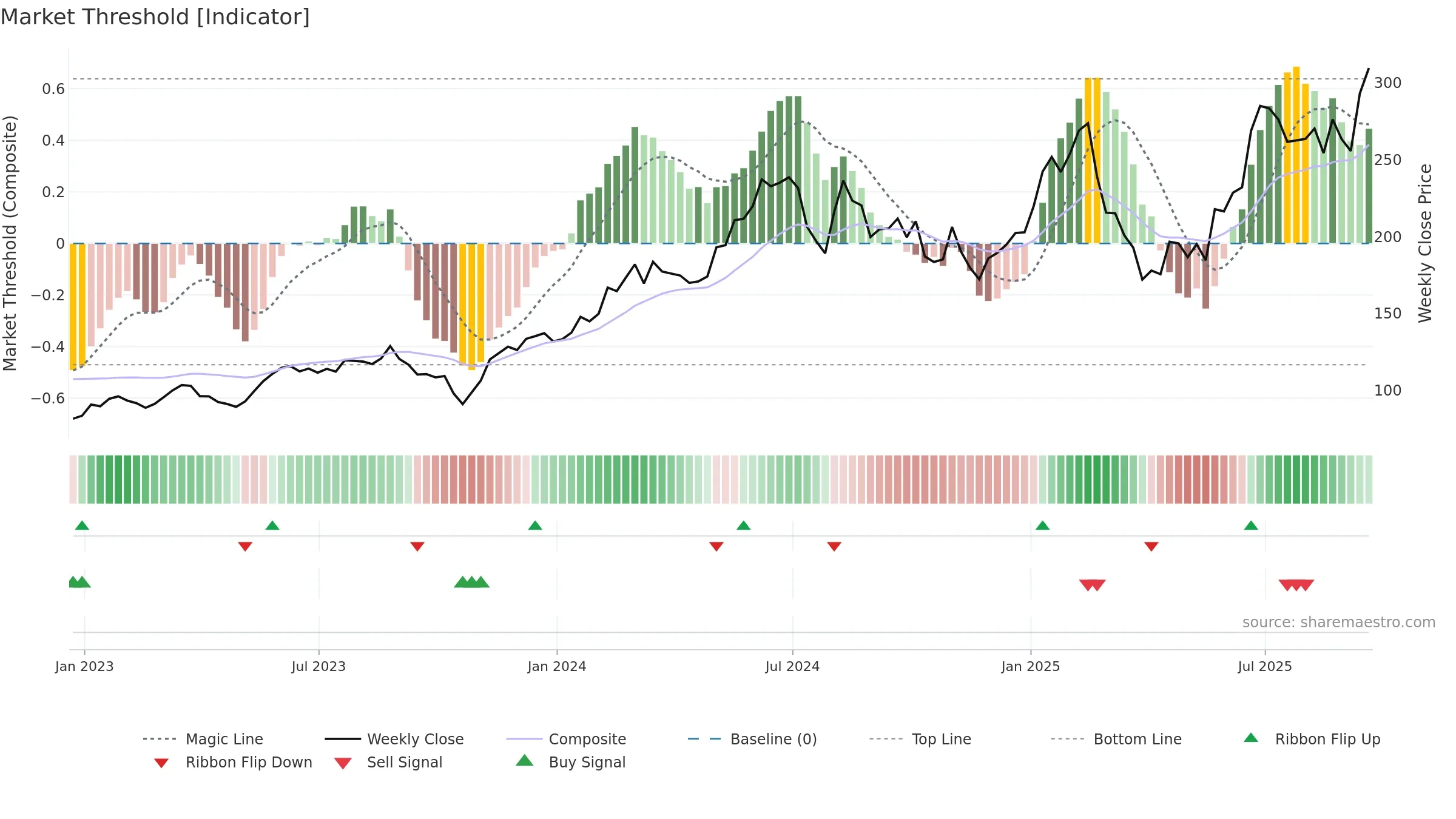Image resolution: width=1456 pixels, height=819 pixels.
Task: Click the weekly close line's final peak point
Action: 1369,69
